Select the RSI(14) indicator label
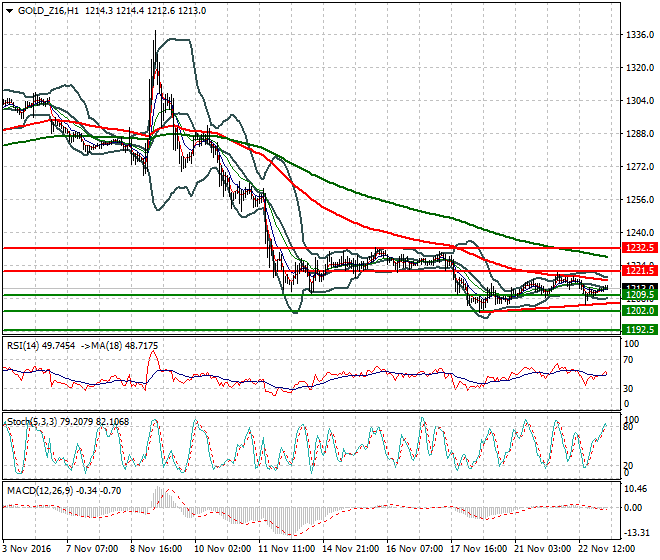Image resolution: width=660 pixels, height=560 pixels. point(24,346)
